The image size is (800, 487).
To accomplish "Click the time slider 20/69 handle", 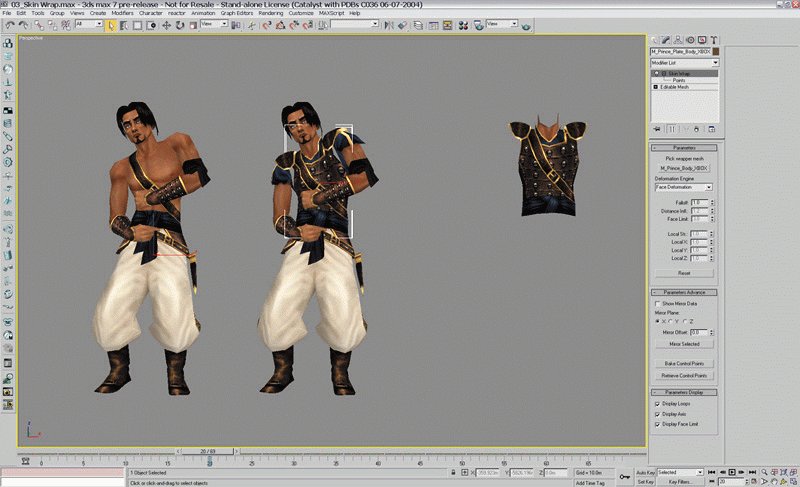I will pos(208,451).
